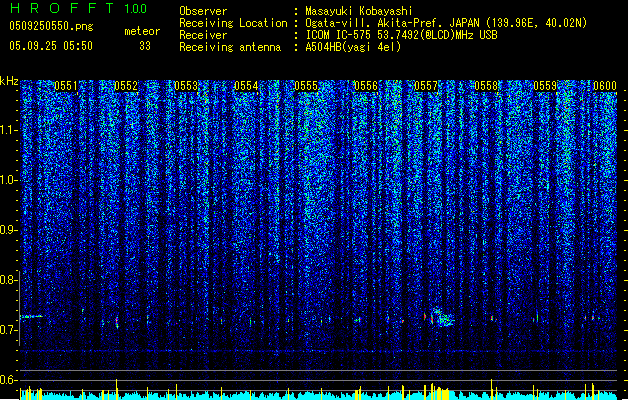The height and width of the screenshot is (400, 629).
Task: Click observer name Masayuki Kobayashi
Action: click(359, 11)
